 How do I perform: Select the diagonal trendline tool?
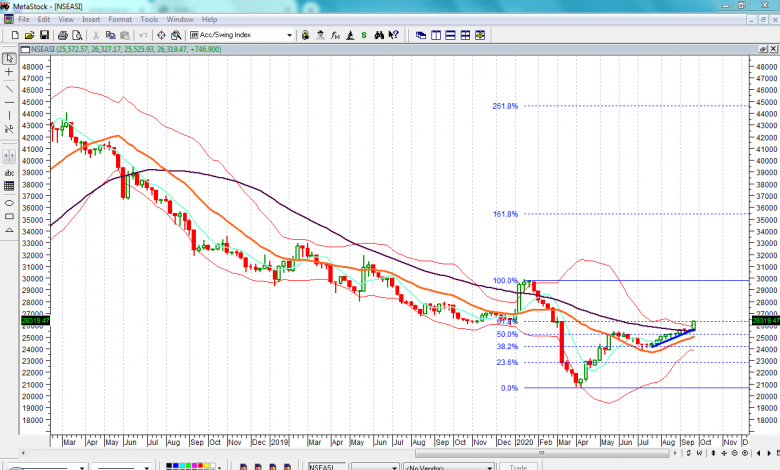[x=9, y=89]
